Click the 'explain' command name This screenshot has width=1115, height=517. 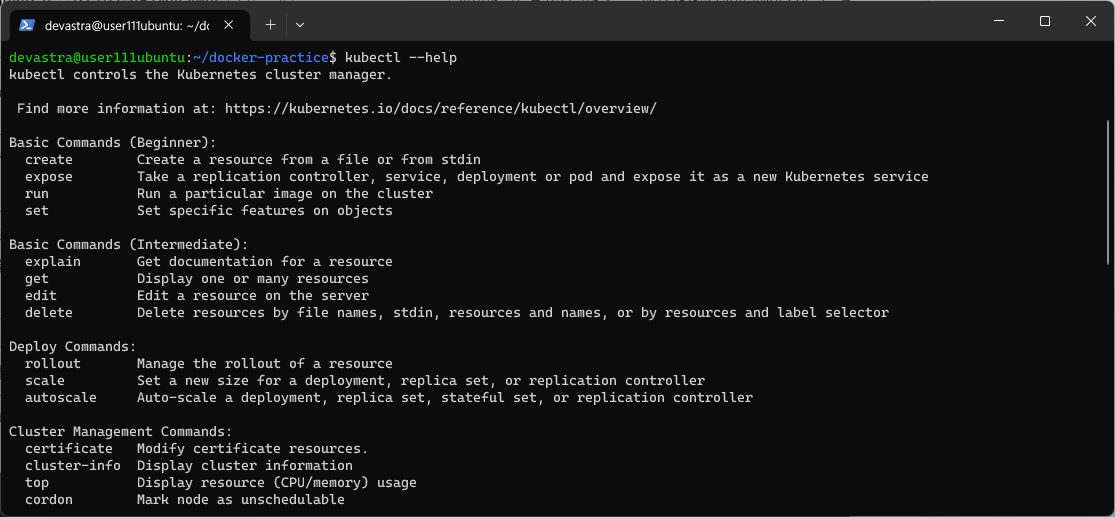[53, 262]
